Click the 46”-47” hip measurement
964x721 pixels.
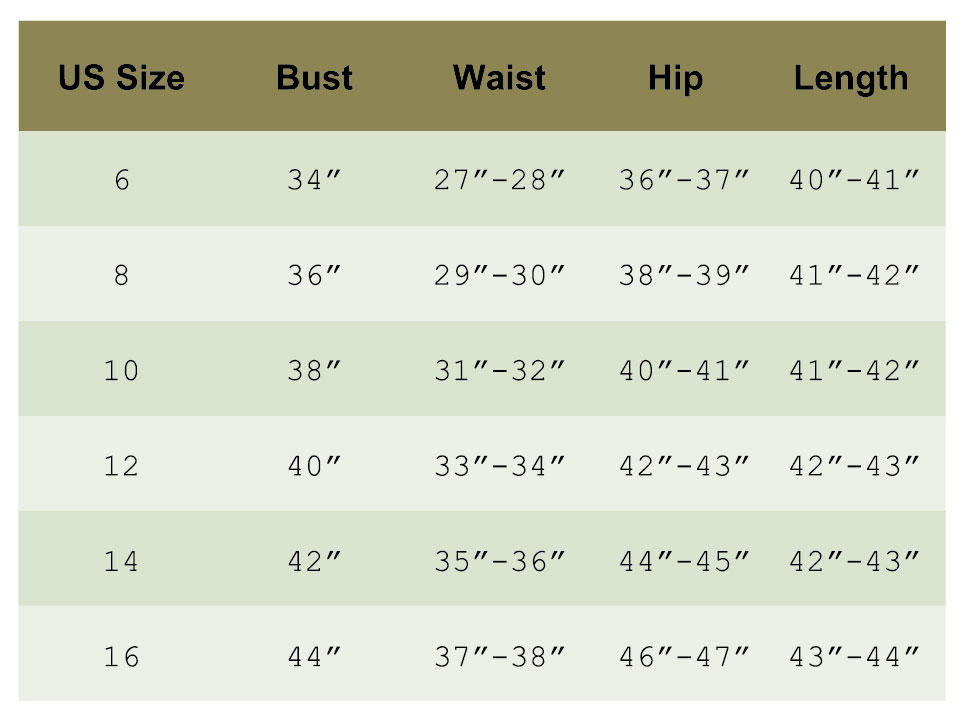(x=684, y=657)
